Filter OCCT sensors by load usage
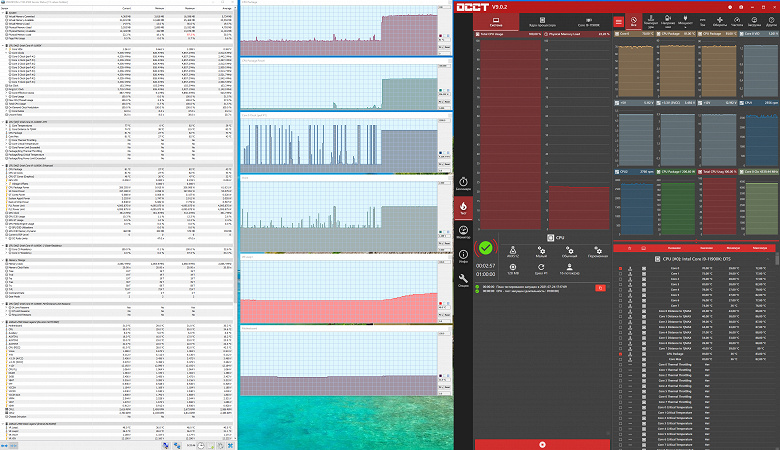 [x=754, y=21]
